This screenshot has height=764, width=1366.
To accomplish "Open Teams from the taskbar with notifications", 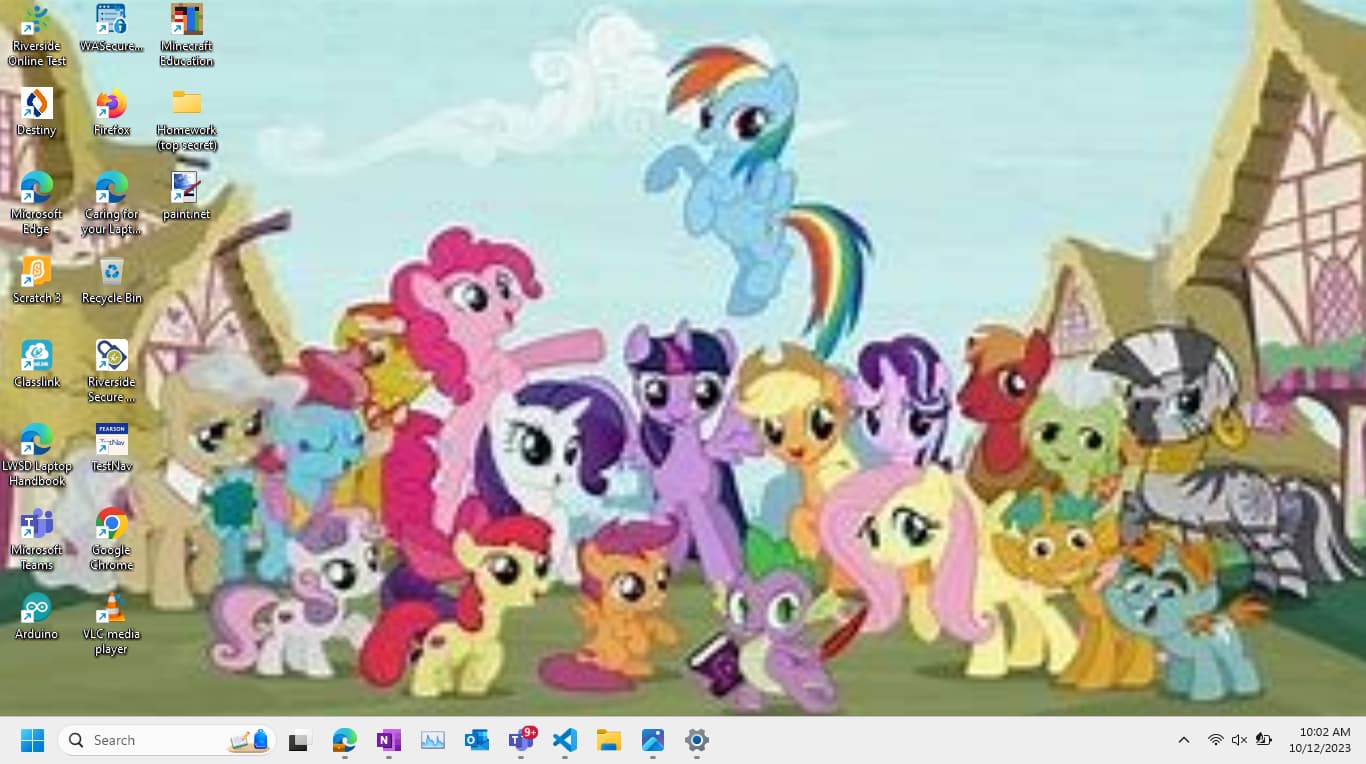I will point(521,740).
